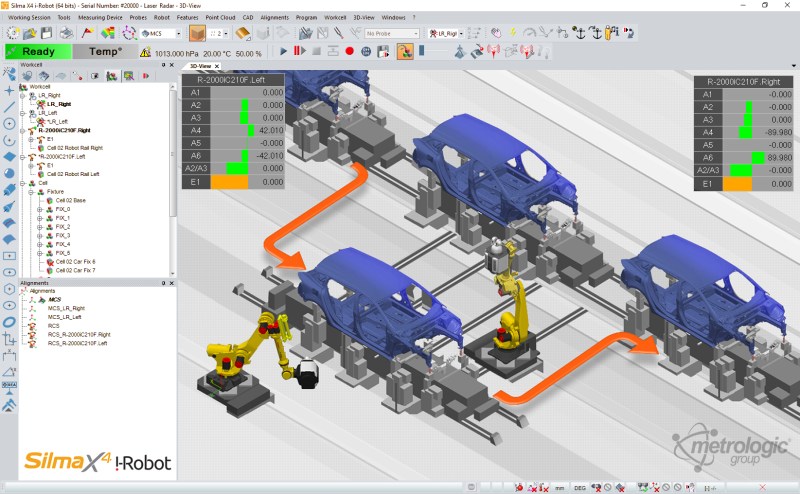The height and width of the screenshot is (494, 800).
Task: Click the color map icon in toolbar
Action: point(108,33)
